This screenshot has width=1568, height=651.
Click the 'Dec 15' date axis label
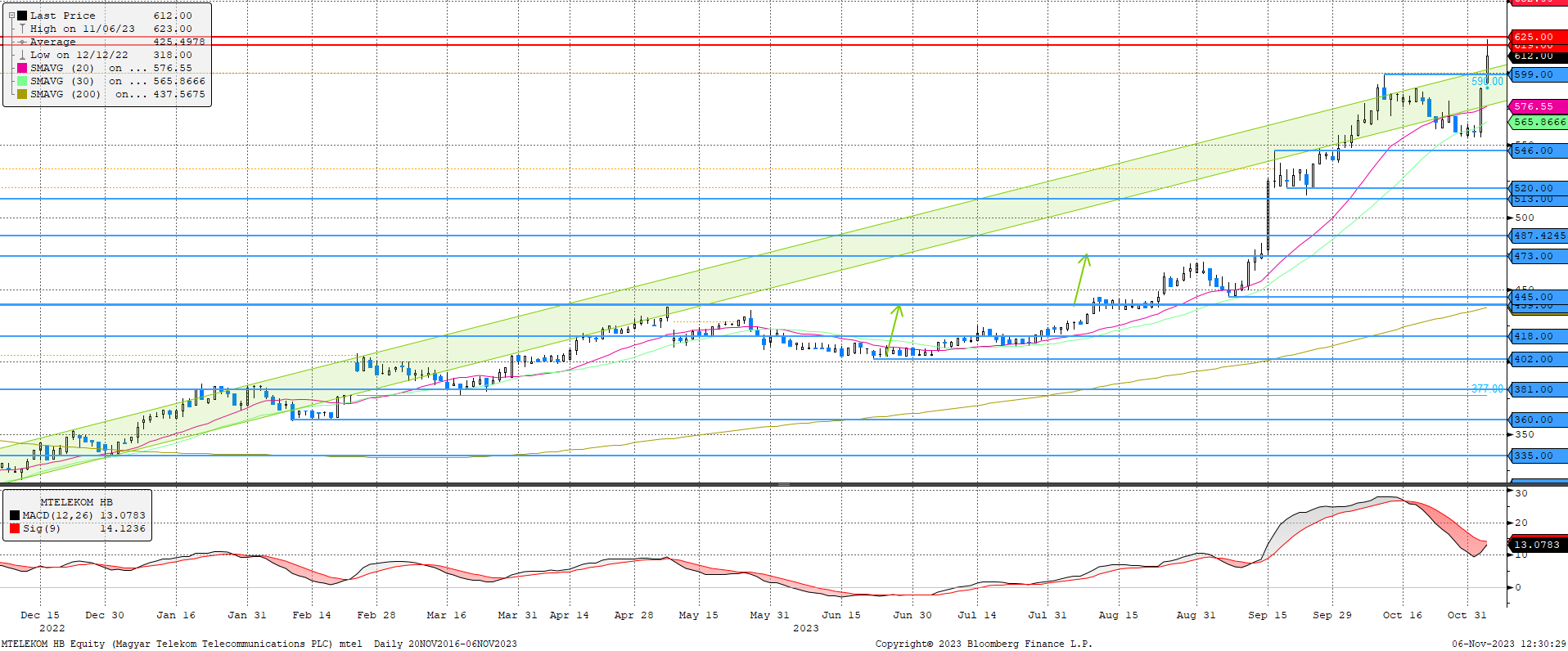40,615
